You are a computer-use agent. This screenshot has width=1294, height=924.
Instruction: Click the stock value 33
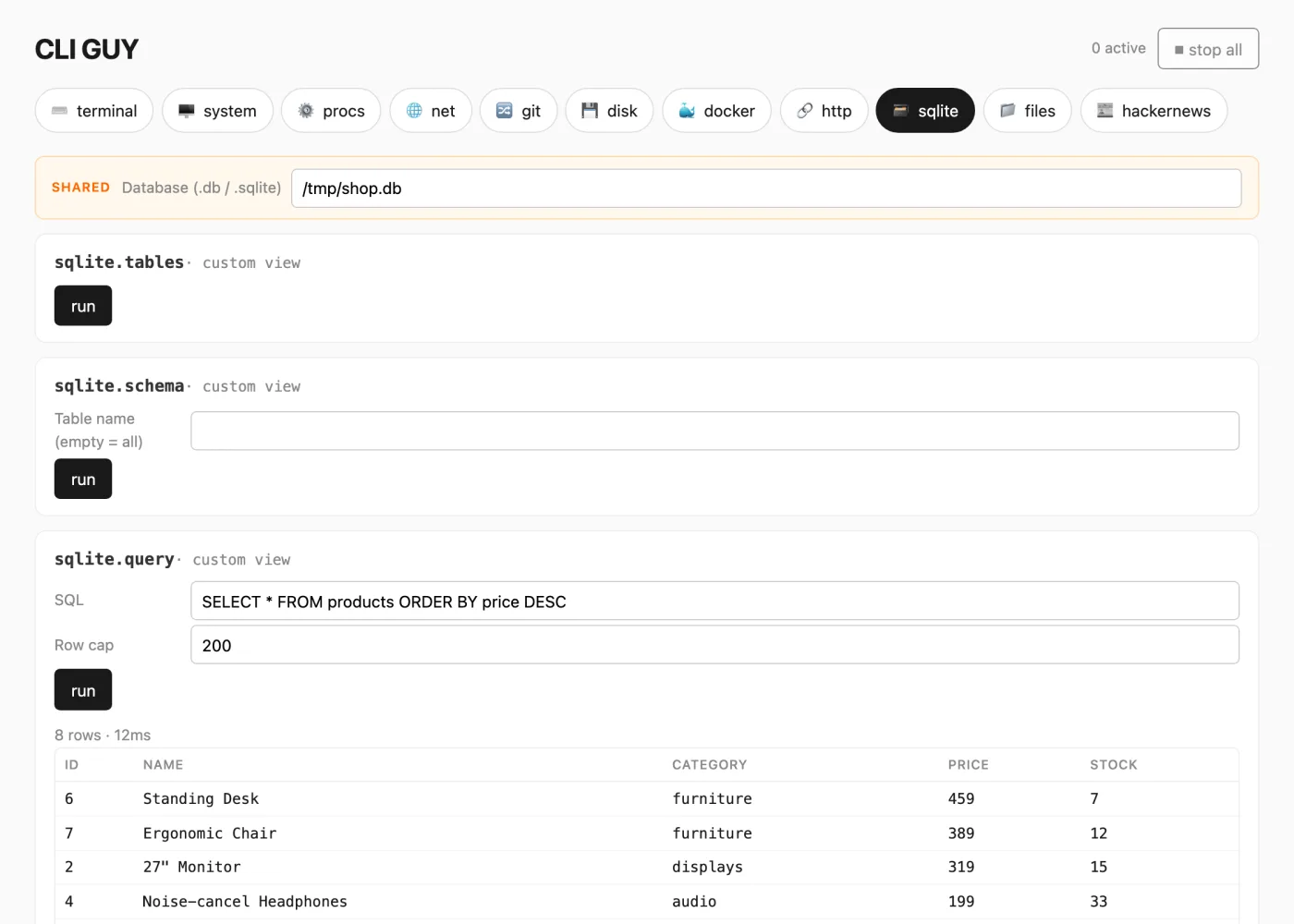[1098, 902]
